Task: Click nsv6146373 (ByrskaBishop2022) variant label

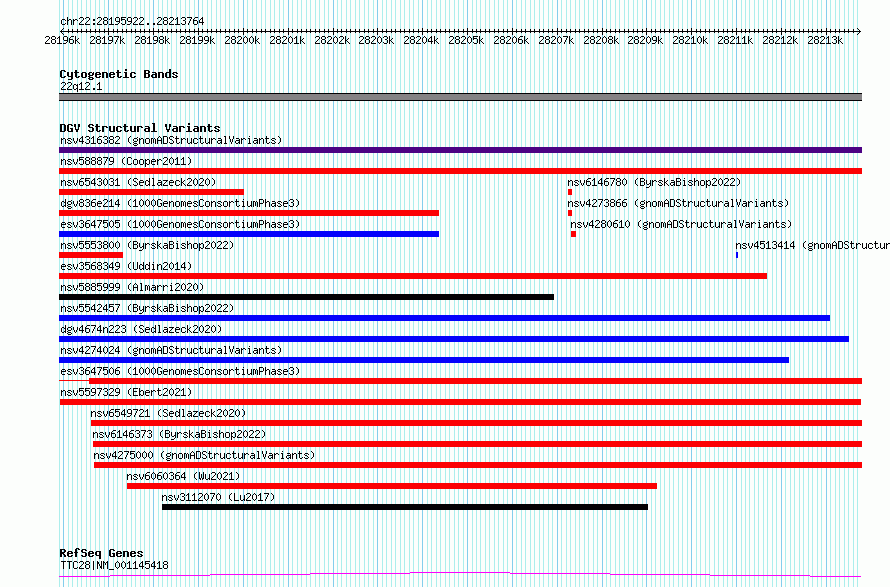Action: point(179,434)
